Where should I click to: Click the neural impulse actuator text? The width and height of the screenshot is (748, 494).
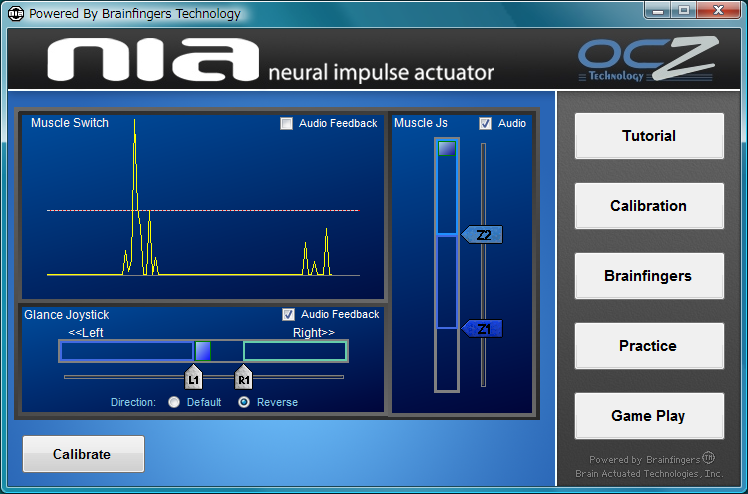[381, 72]
